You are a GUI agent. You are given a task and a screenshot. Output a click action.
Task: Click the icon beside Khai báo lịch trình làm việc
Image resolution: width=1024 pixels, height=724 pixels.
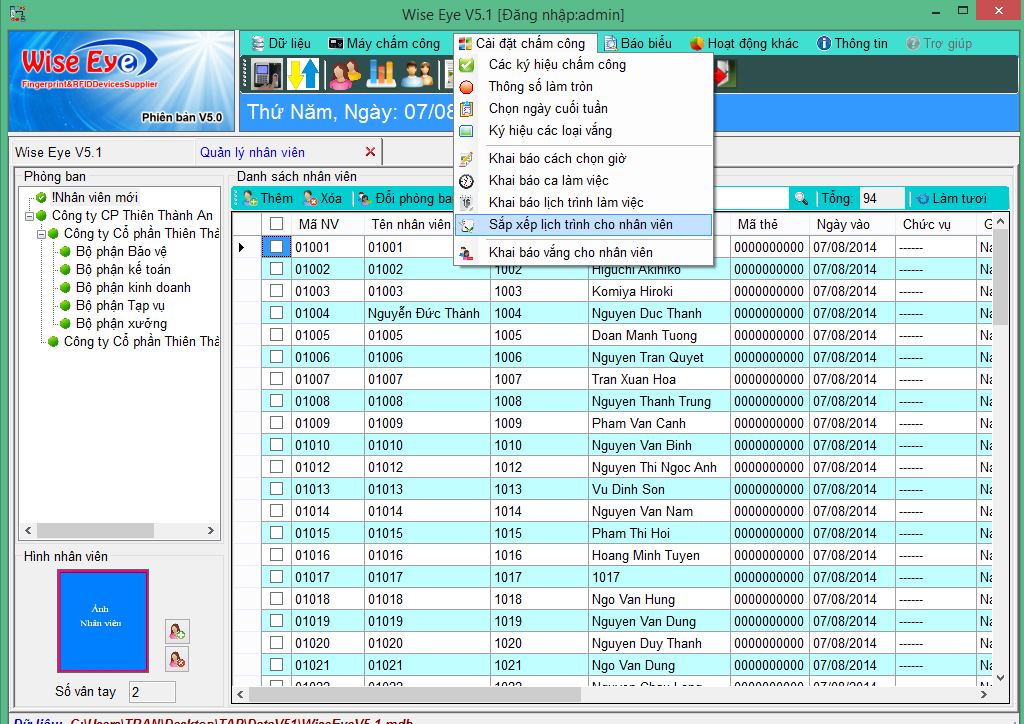click(x=466, y=202)
